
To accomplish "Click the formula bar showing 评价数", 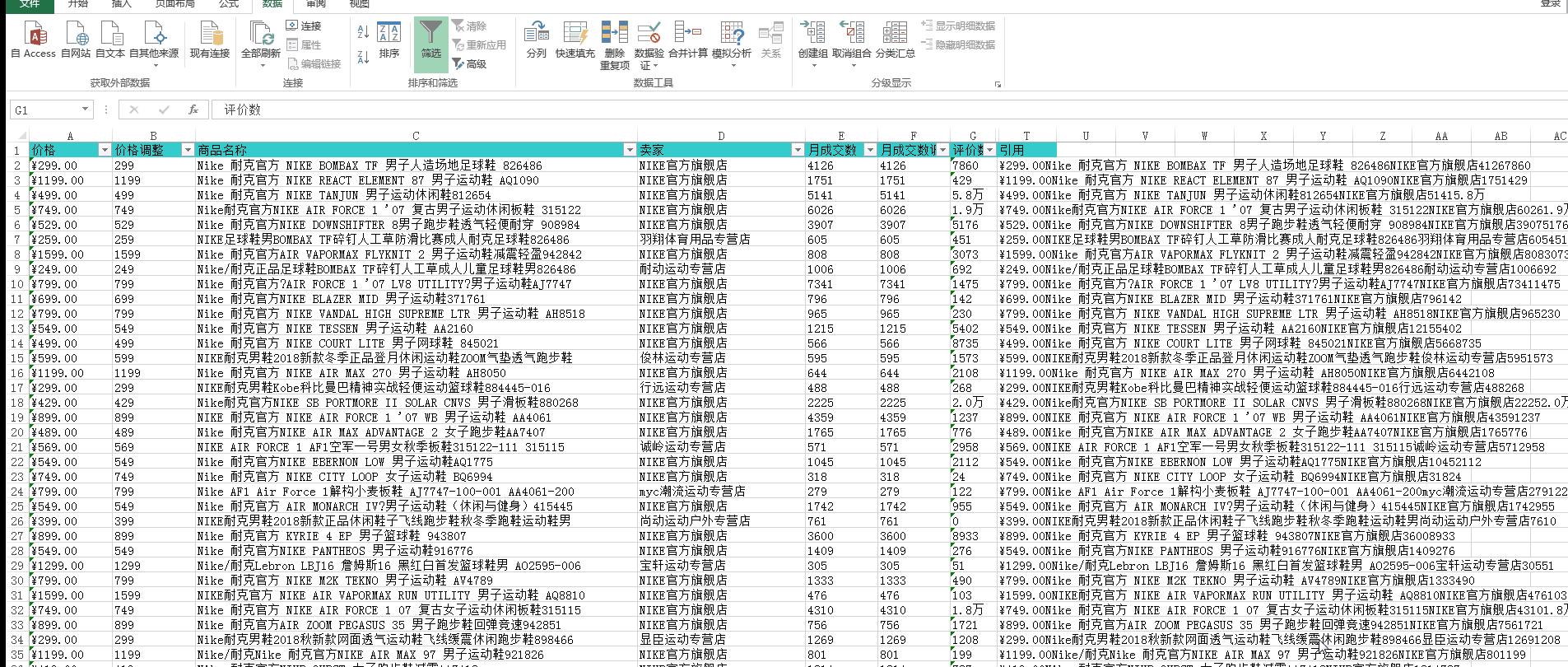I will coord(889,110).
